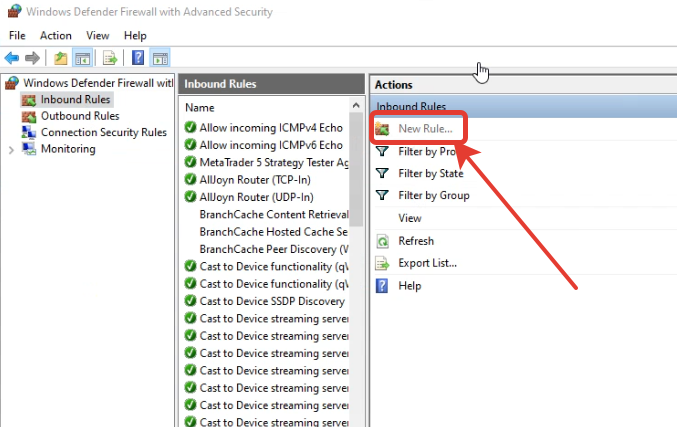Click the blue Help toolbar icon
Image resolution: width=677 pixels, height=427 pixels.
coord(138,57)
